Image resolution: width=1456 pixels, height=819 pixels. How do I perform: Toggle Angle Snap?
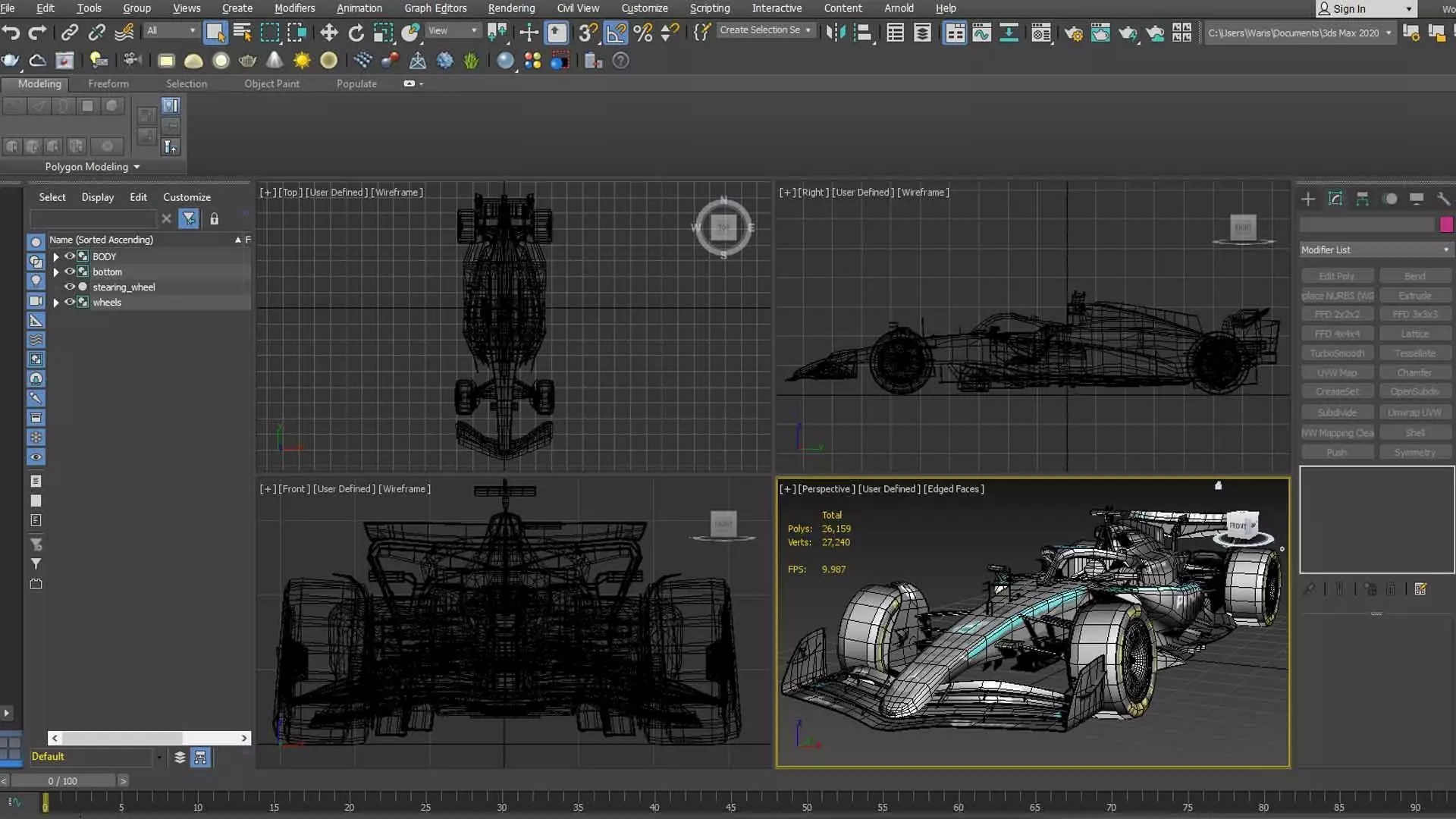(616, 32)
